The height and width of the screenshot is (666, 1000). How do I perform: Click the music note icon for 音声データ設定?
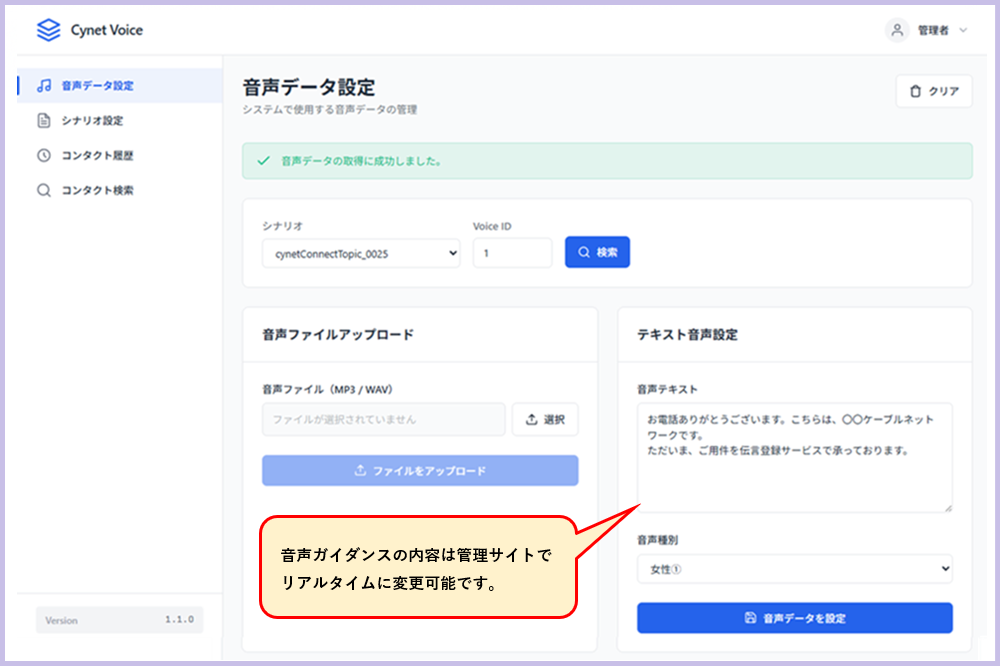44,86
